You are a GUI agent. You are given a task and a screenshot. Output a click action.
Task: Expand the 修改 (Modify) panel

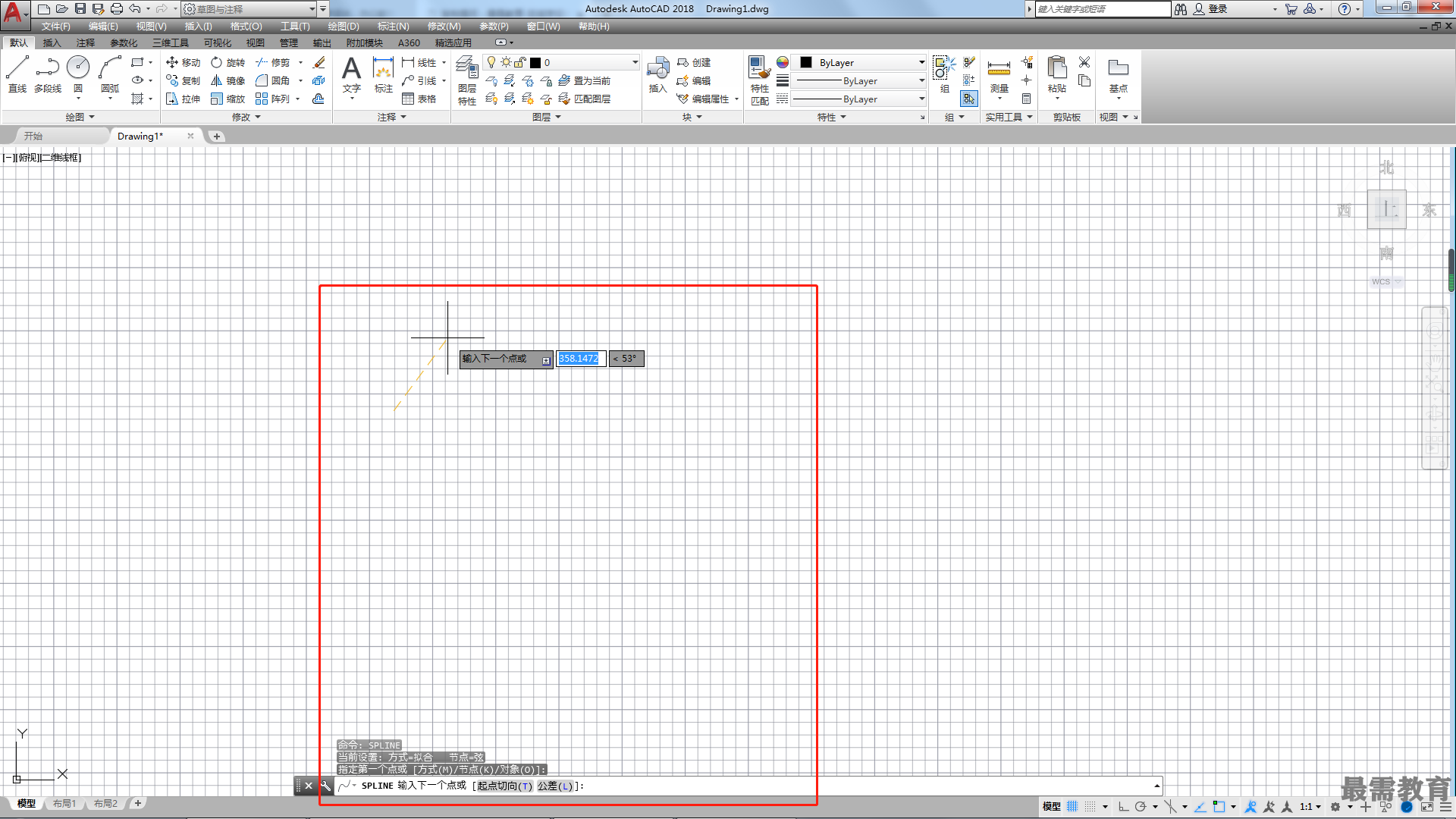246,117
